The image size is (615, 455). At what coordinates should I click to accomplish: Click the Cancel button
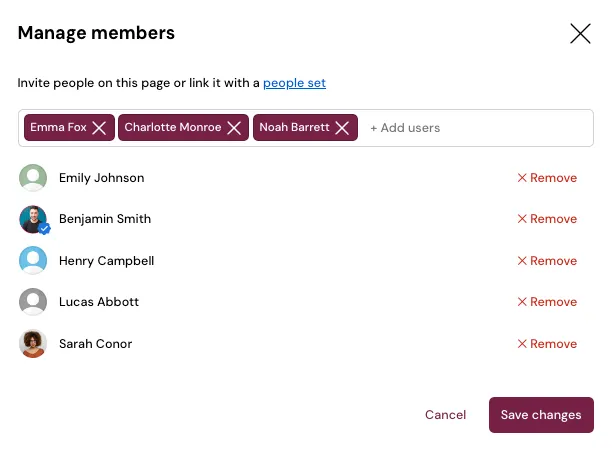click(x=445, y=415)
